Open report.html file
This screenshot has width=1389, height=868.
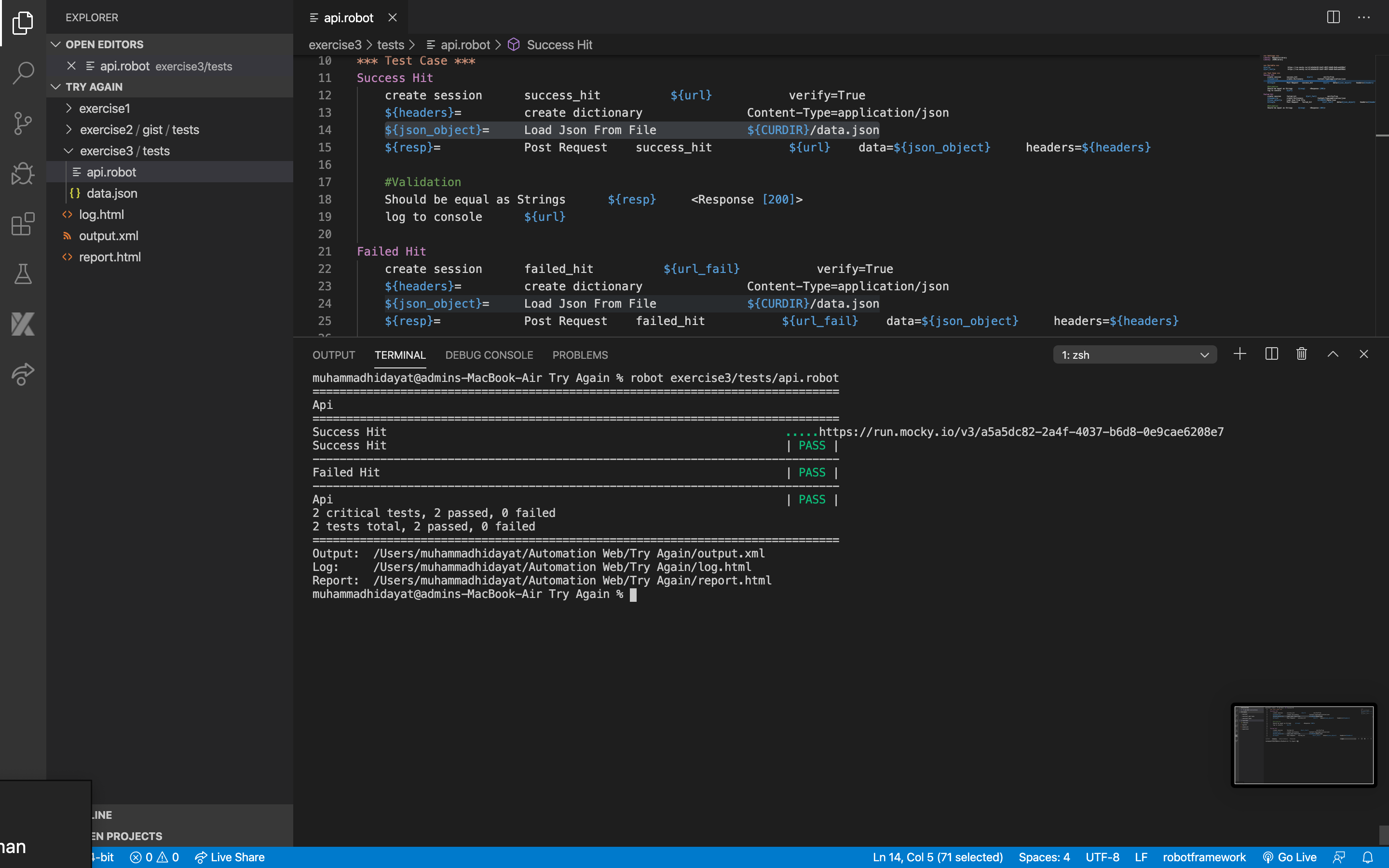(170, 257)
